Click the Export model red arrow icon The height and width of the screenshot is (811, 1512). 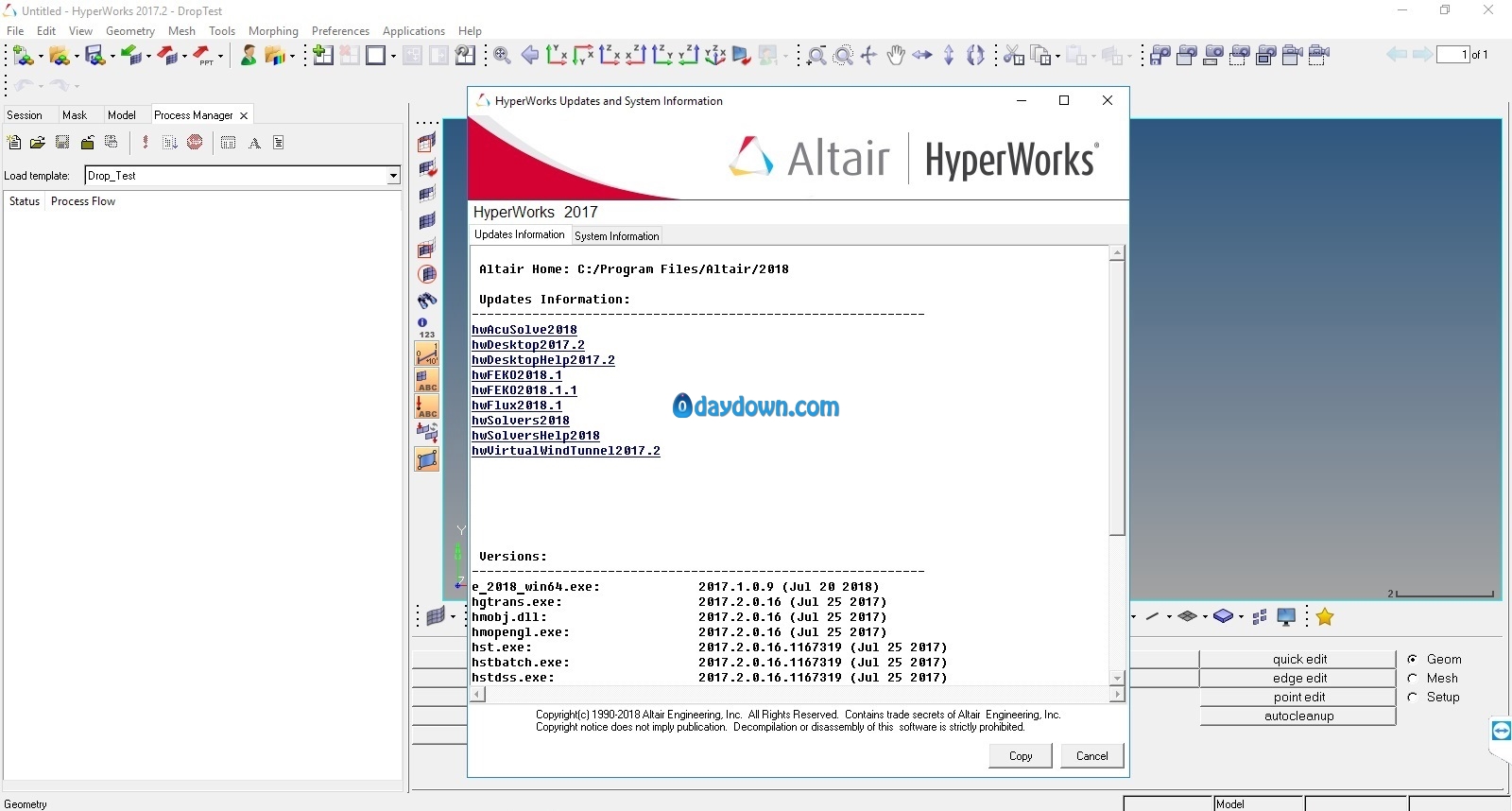pyautogui.click(x=168, y=56)
